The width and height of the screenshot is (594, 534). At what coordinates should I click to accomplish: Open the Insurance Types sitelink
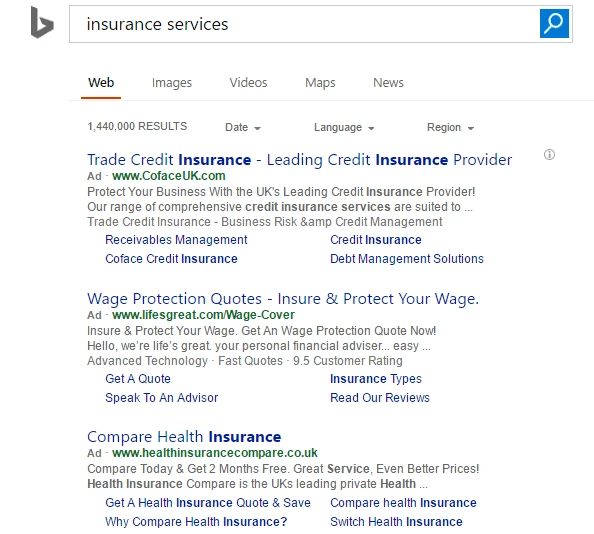click(376, 379)
